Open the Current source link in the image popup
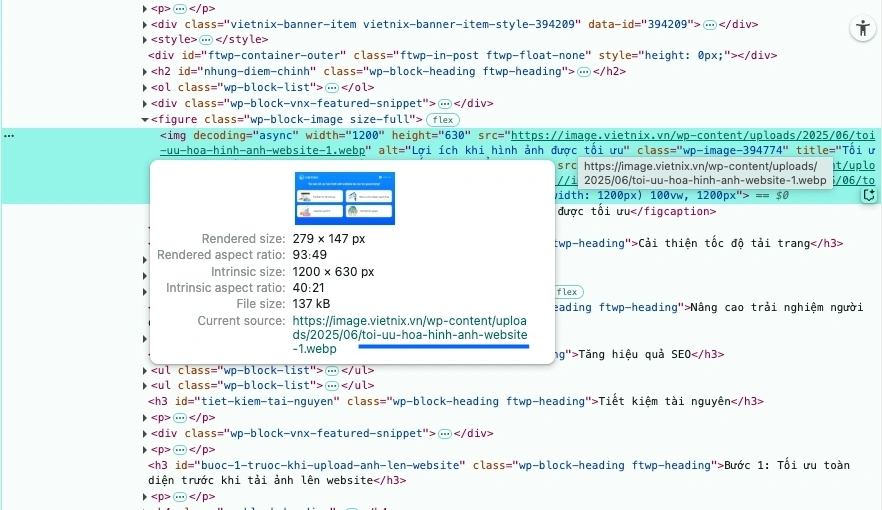The width and height of the screenshot is (882, 510). (x=410, y=335)
